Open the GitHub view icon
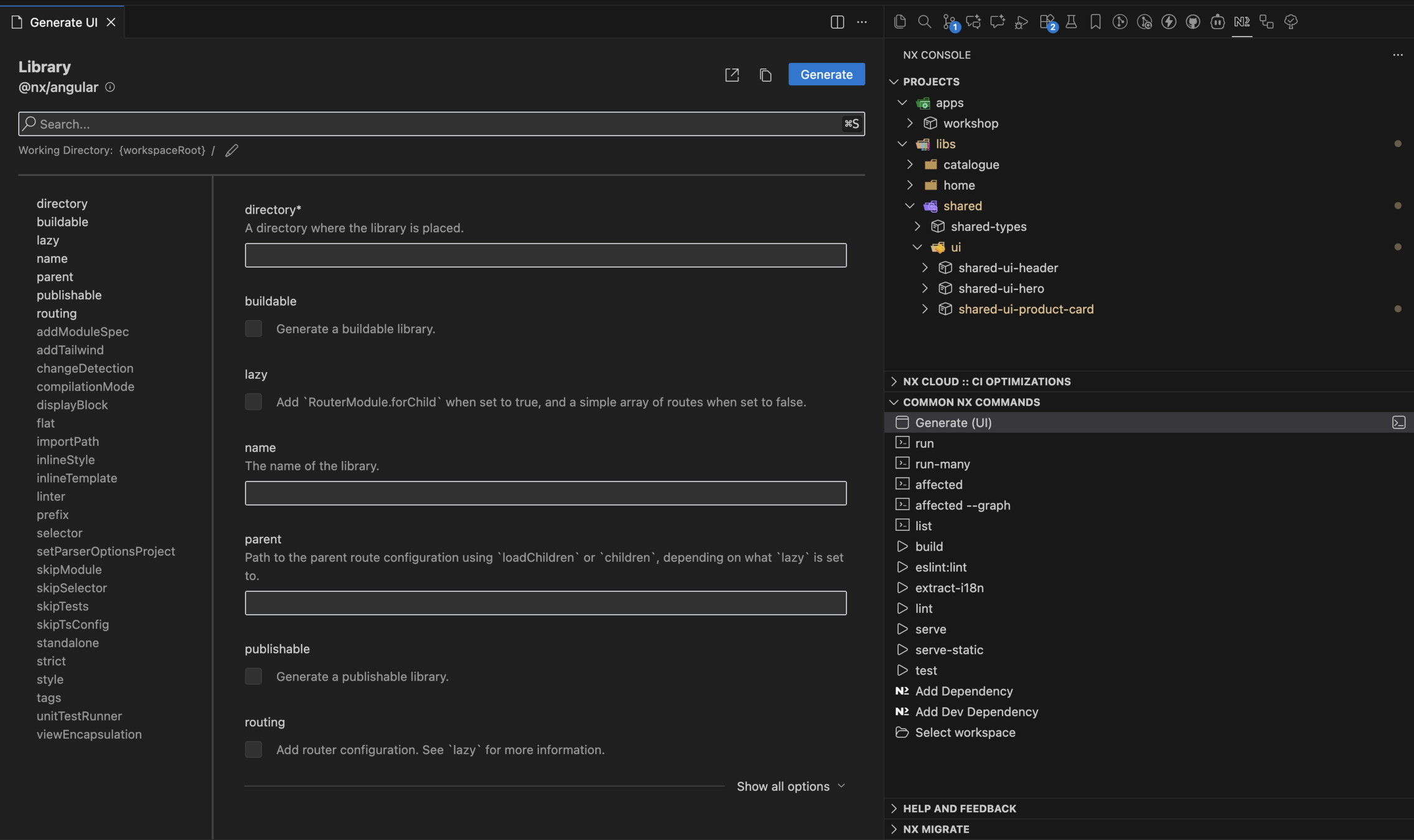Viewport: 1414px width, 840px height. (x=1192, y=22)
